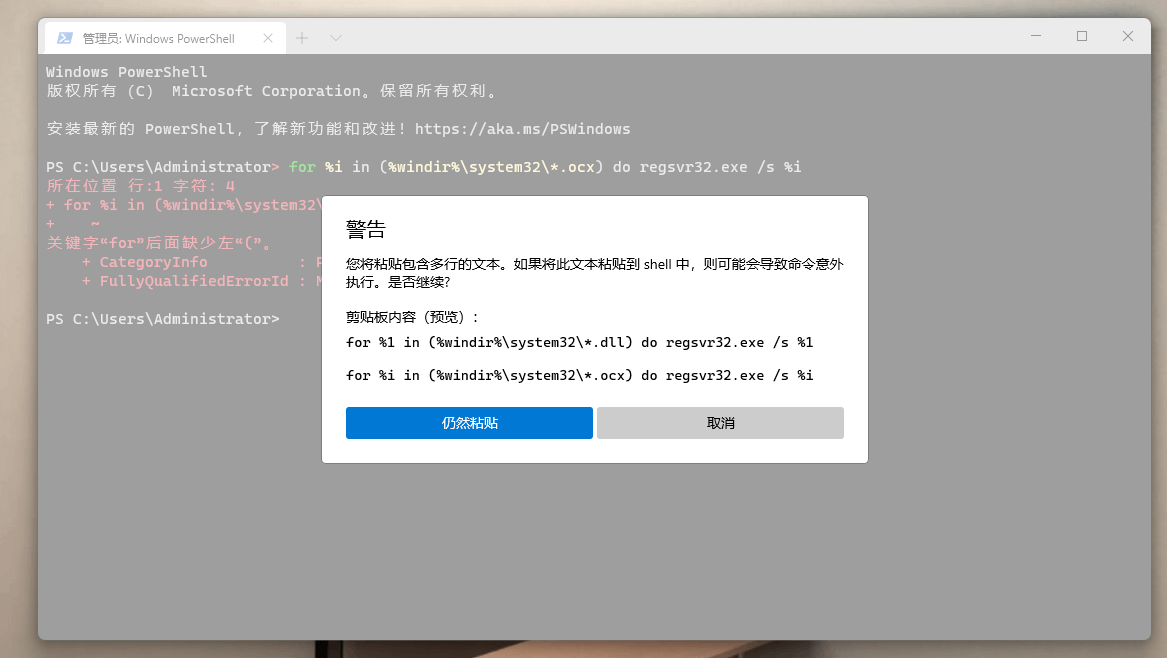Click the 剪贴板内容（预览）label
Viewport: 1167px width, 658px height.
[412, 317]
